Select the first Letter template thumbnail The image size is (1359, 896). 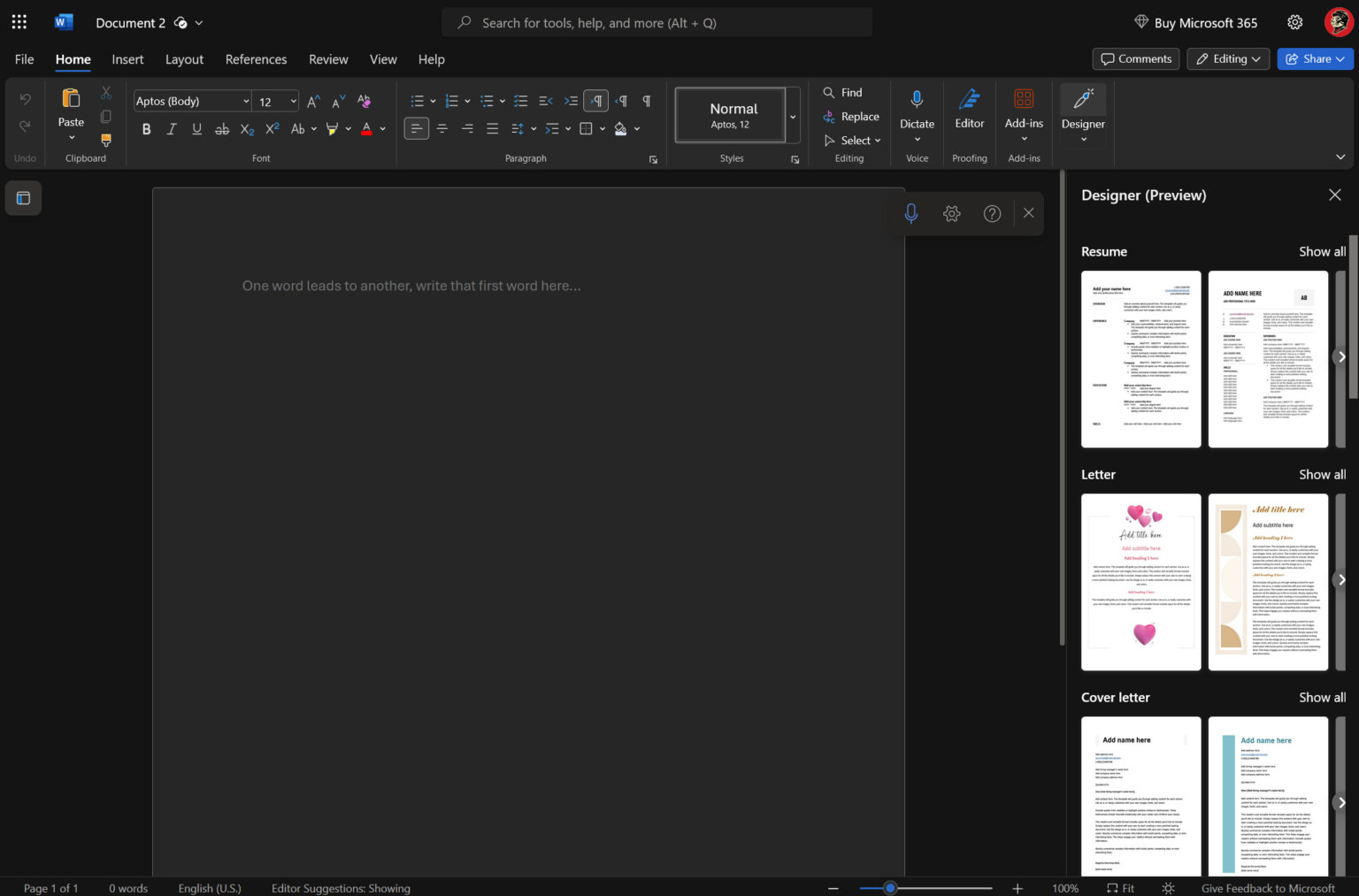click(x=1140, y=581)
